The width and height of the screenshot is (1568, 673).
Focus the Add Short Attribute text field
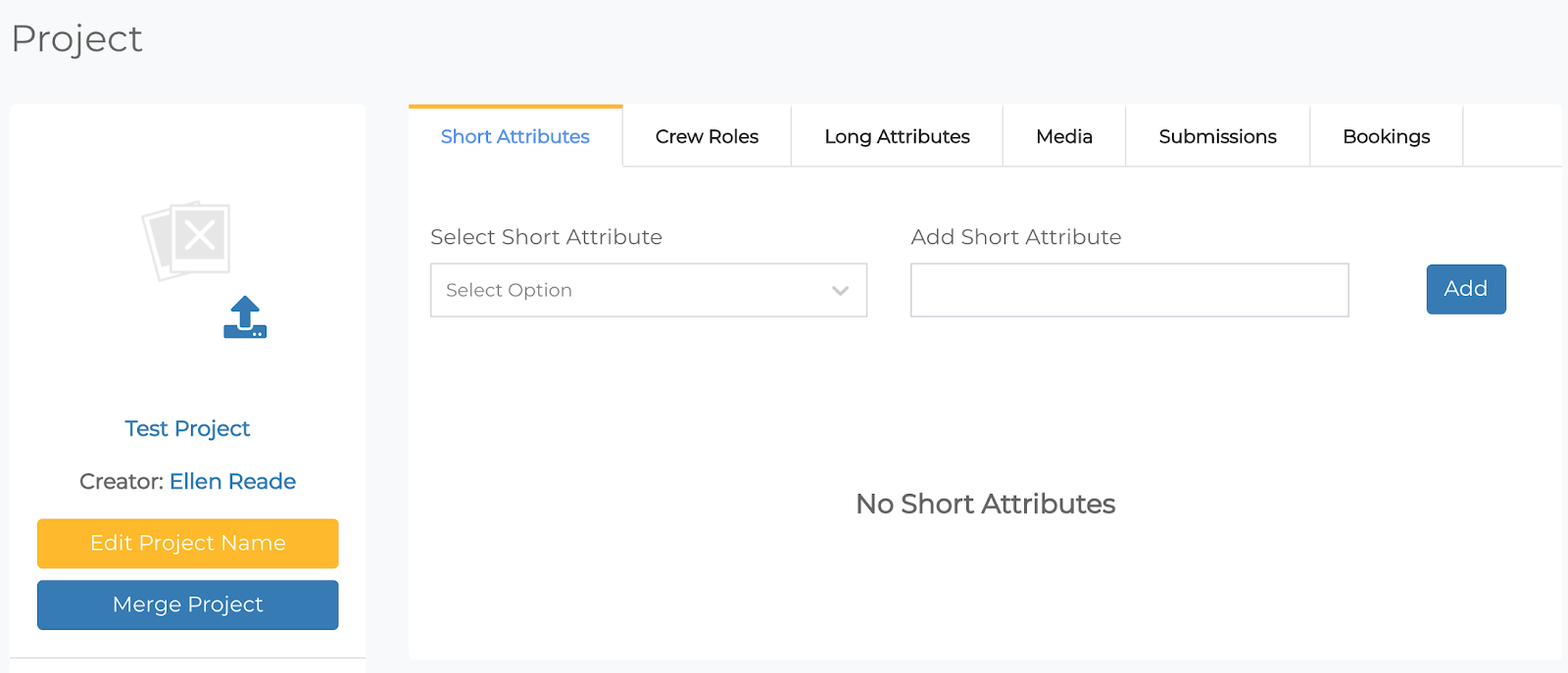pos(1129,290)
